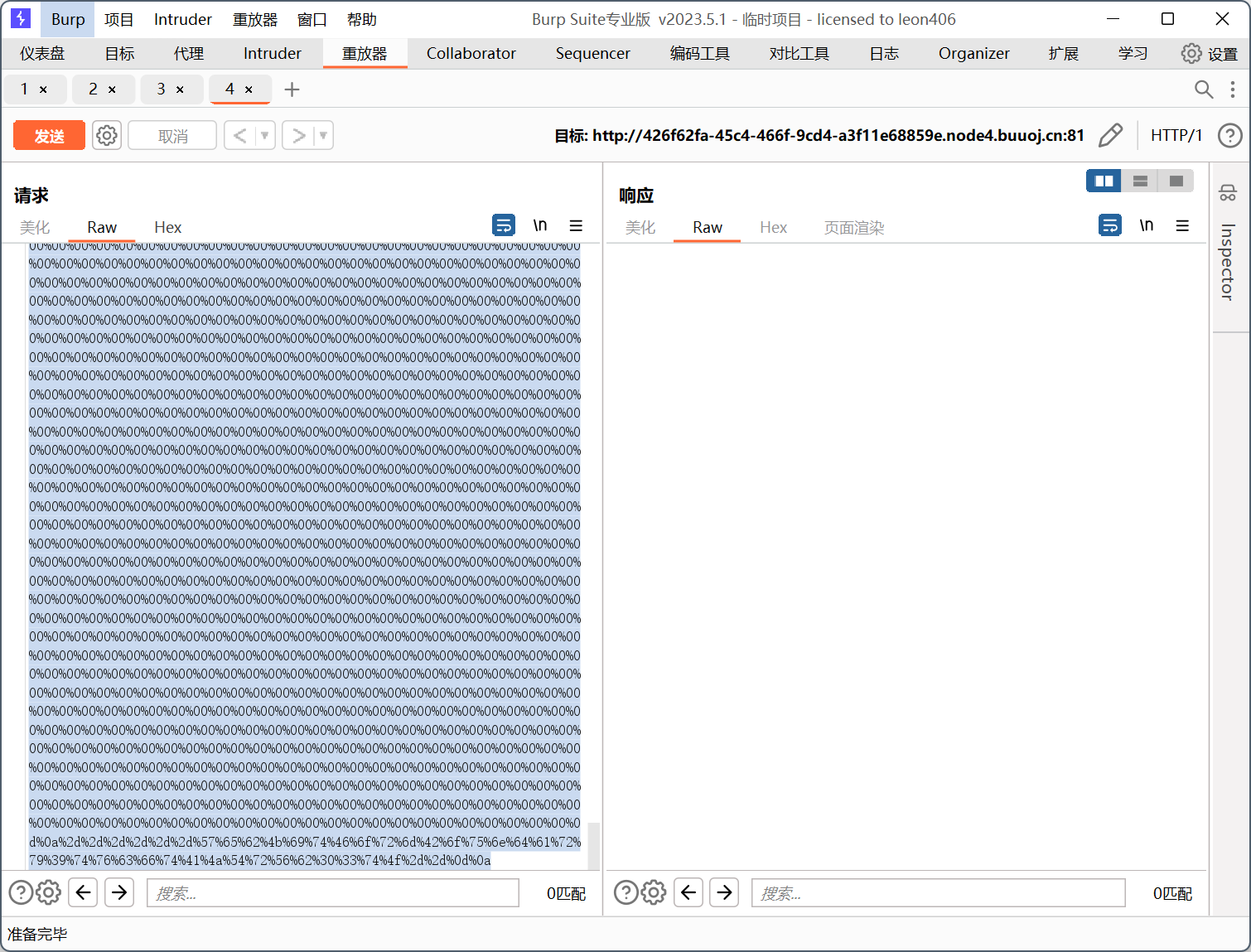The height and width of the screenshot is (952, 1251).
Task: Add a new Repeater tab
Action: point(292,89)
